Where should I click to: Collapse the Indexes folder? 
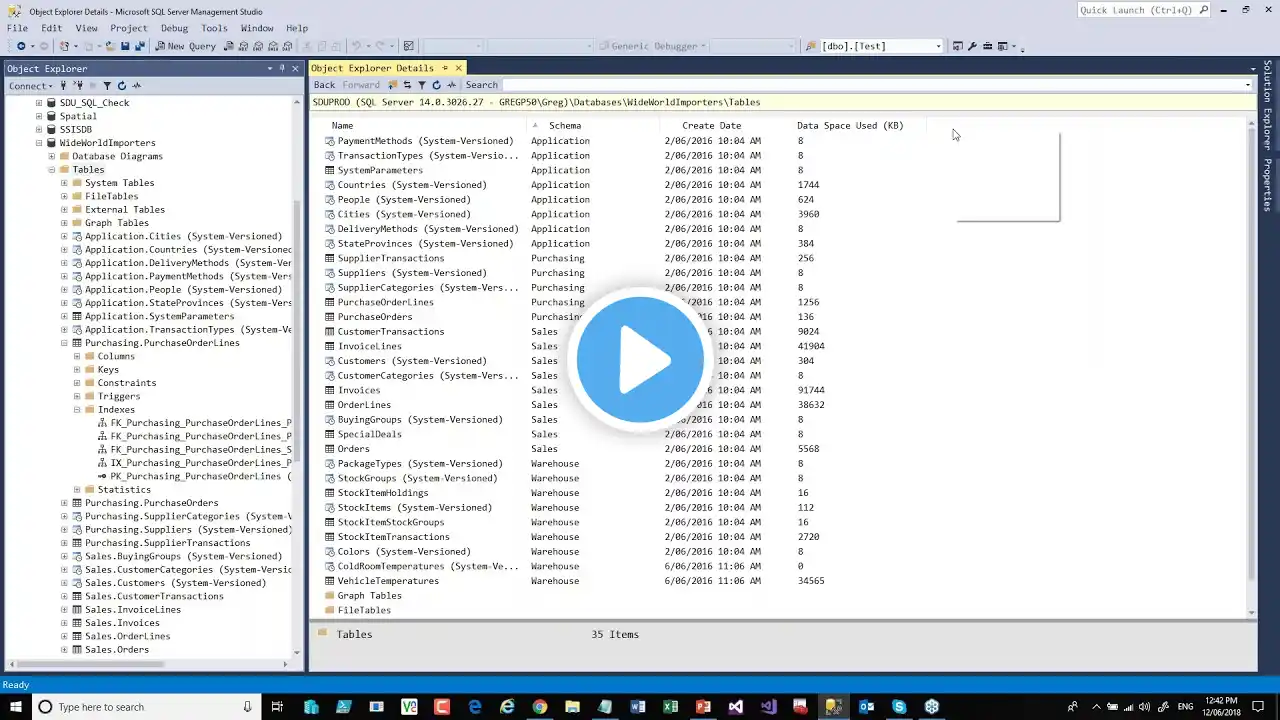(x=77, y=410)
